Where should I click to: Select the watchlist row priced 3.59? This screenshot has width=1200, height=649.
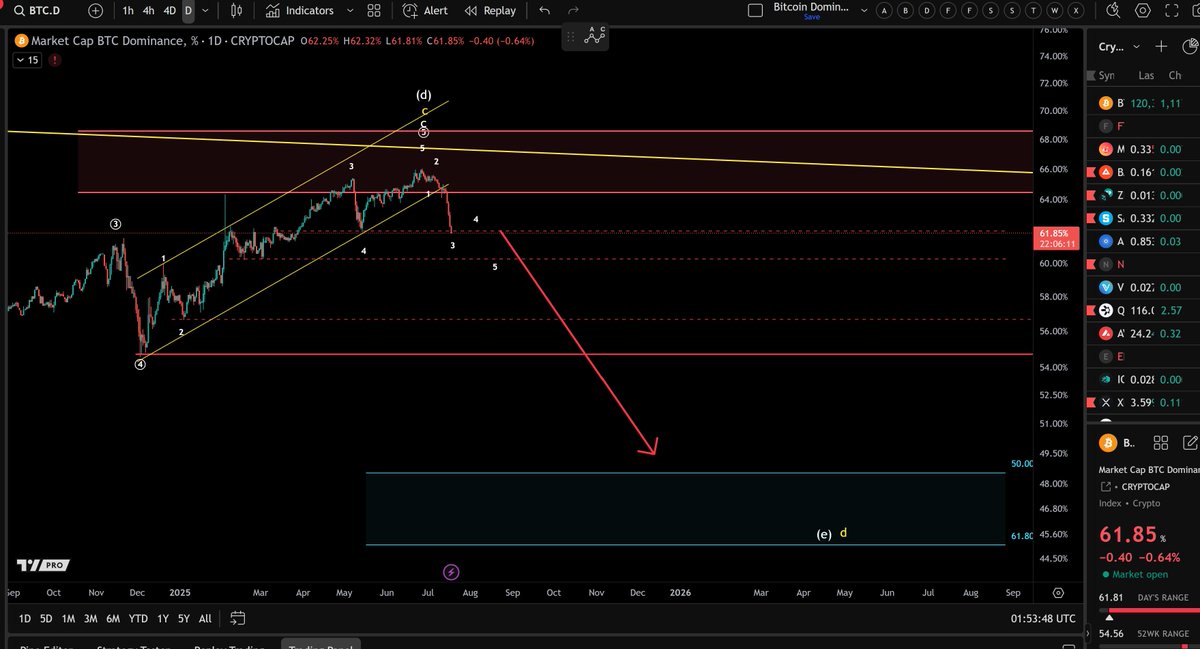(1143, 402)
